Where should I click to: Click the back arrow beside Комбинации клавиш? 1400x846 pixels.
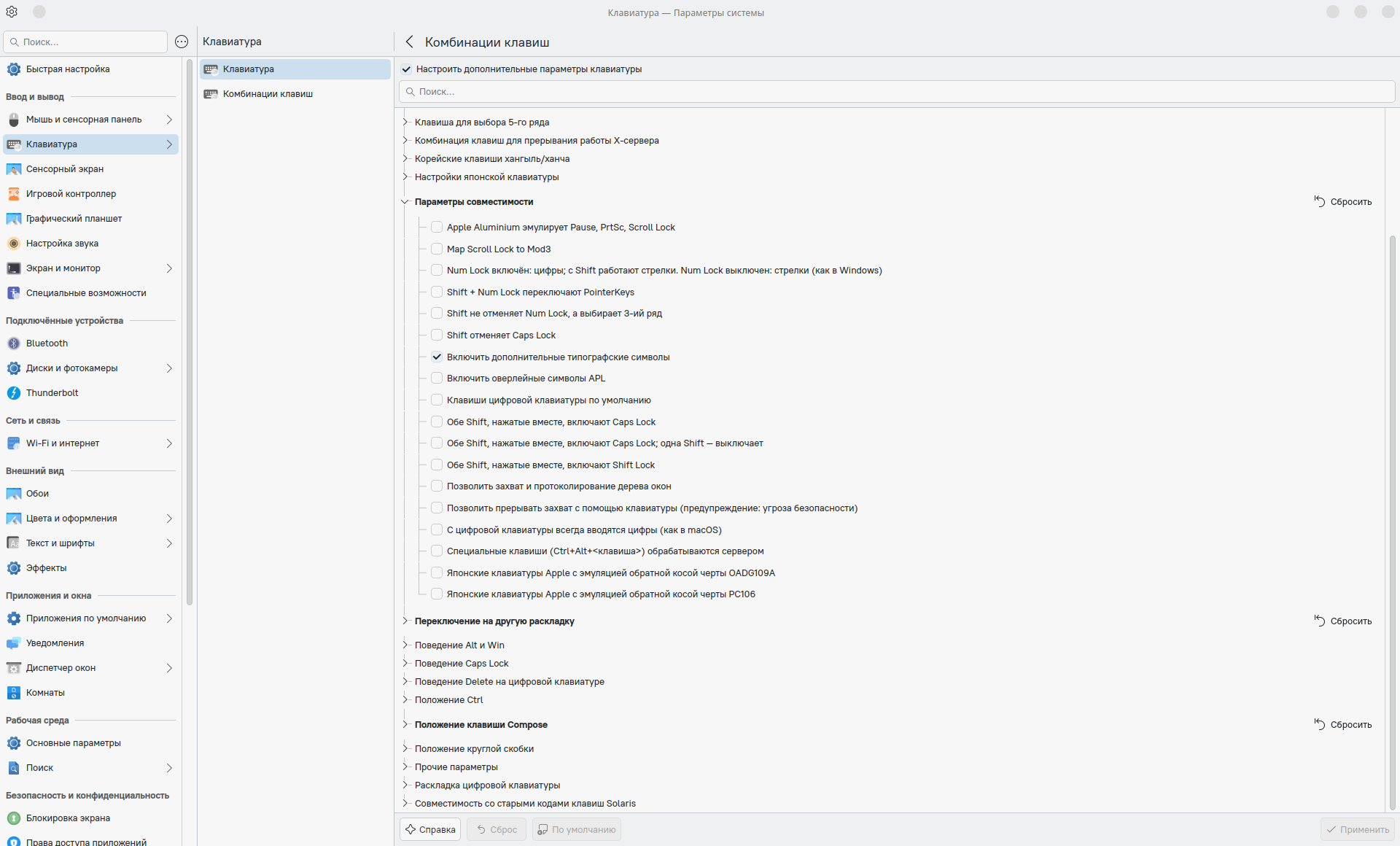[x=410, y=42]
